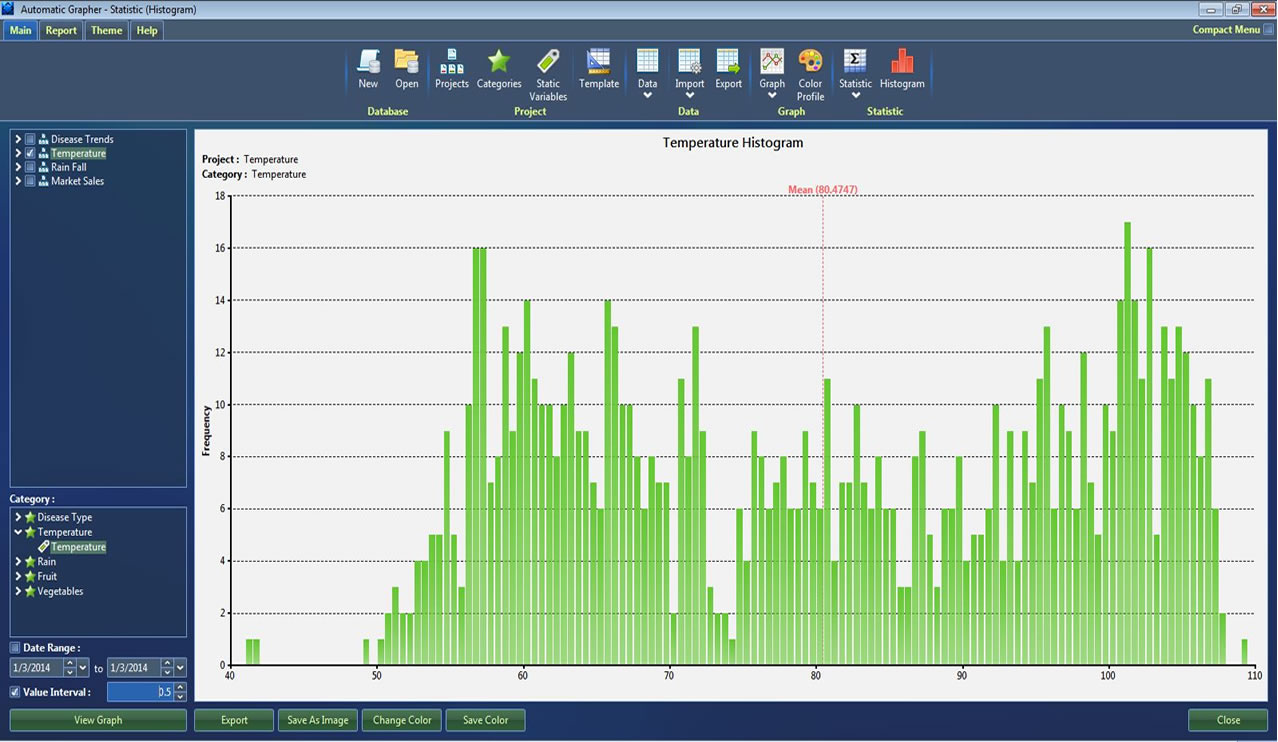
Task: Click the Temperature variable tag icon
Action: click(44, 547)
